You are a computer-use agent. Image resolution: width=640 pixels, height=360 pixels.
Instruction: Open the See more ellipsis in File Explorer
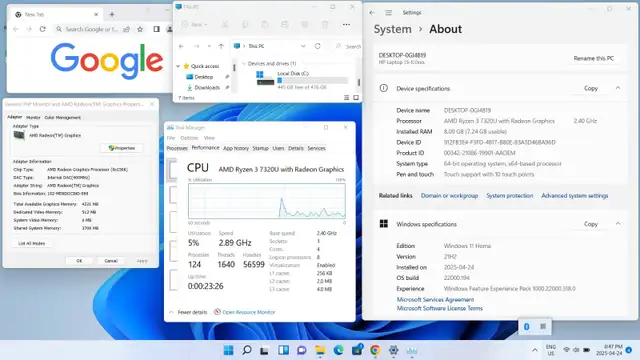(346, 24)
